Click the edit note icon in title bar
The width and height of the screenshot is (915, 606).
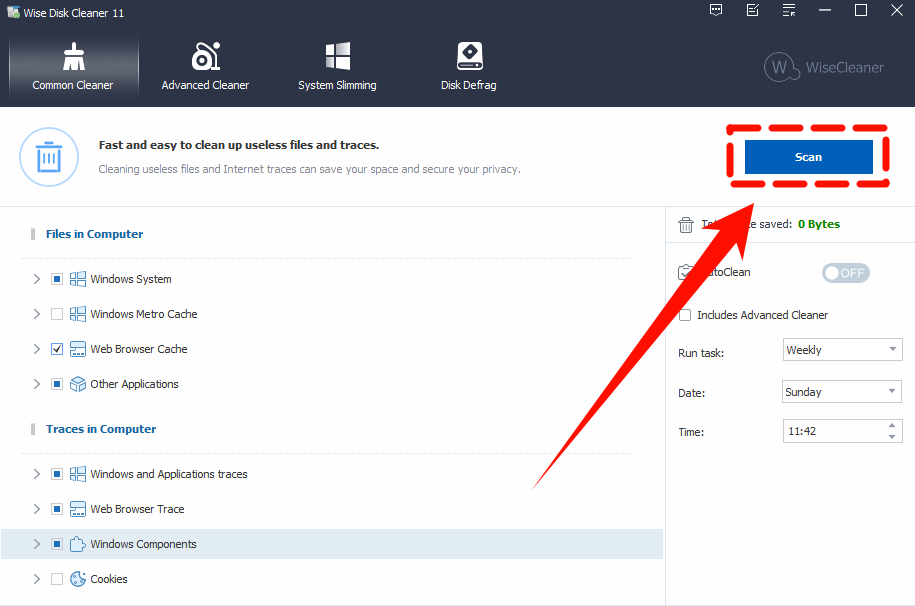click(x=752, y=11)
